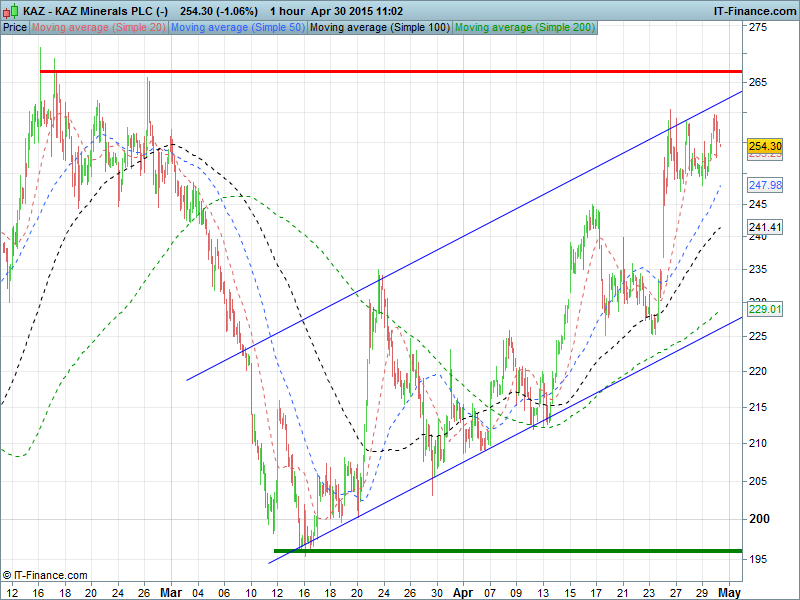800x600 pixels.
Task: Select the green horizontal support line
Action: coord(500,550)
